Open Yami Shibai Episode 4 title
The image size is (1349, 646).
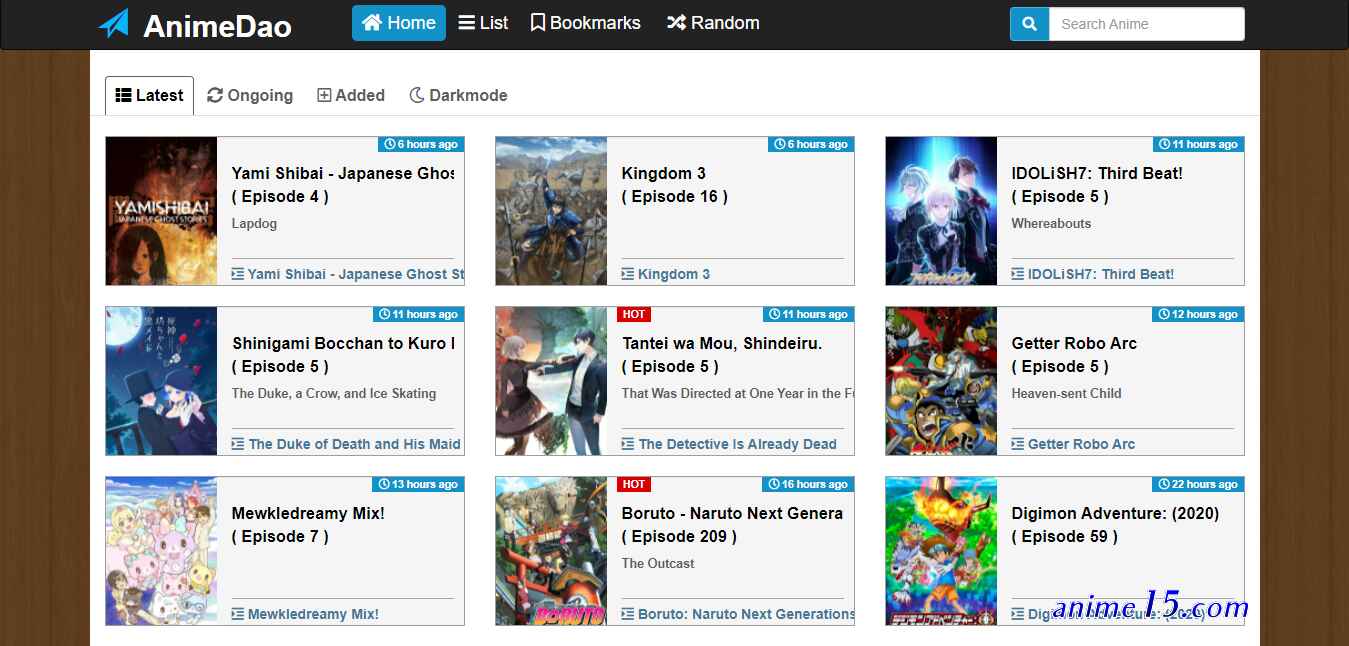tap(343, 185)
